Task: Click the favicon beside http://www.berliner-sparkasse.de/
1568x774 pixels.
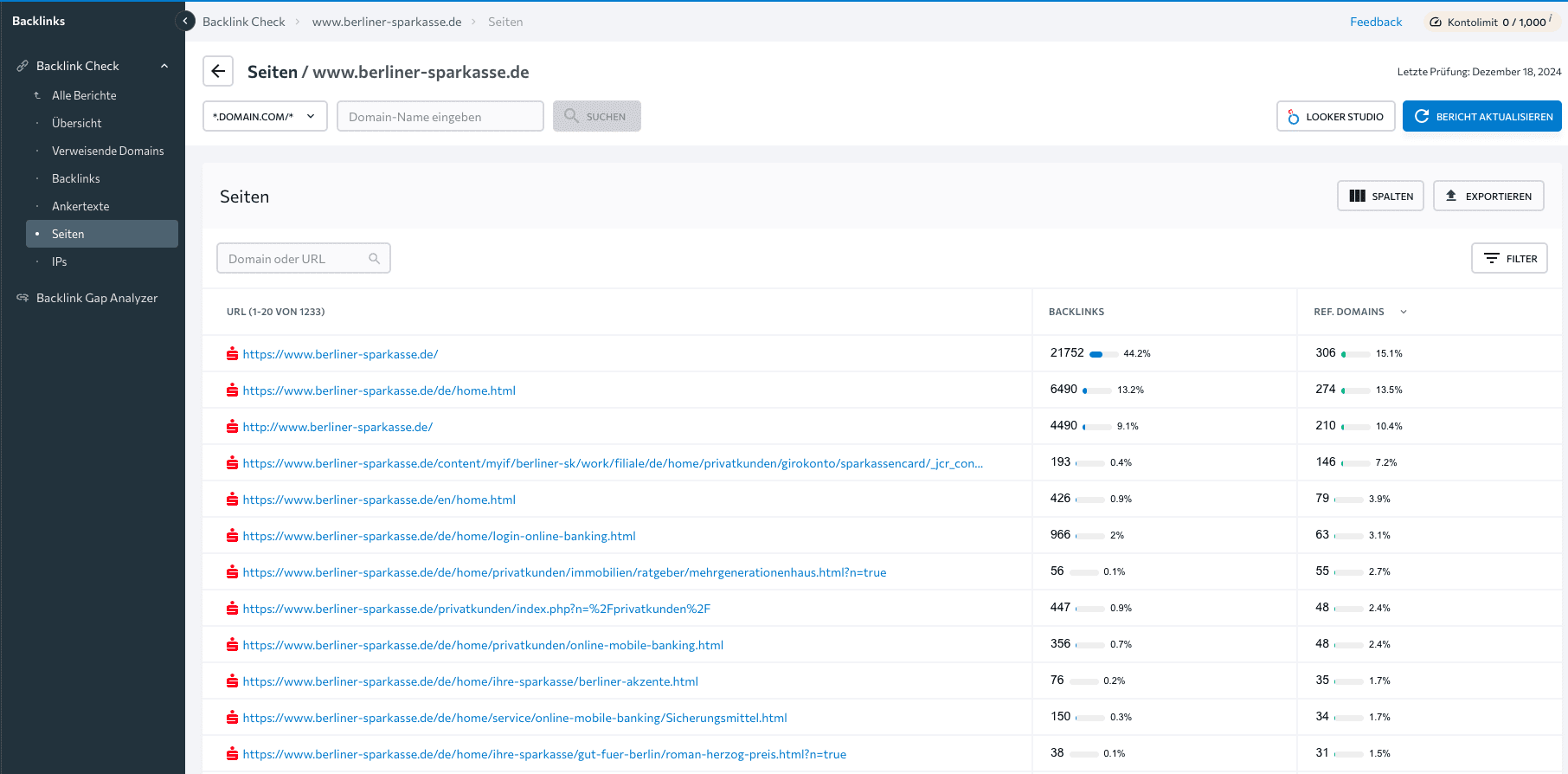Action: click(232, 427)
